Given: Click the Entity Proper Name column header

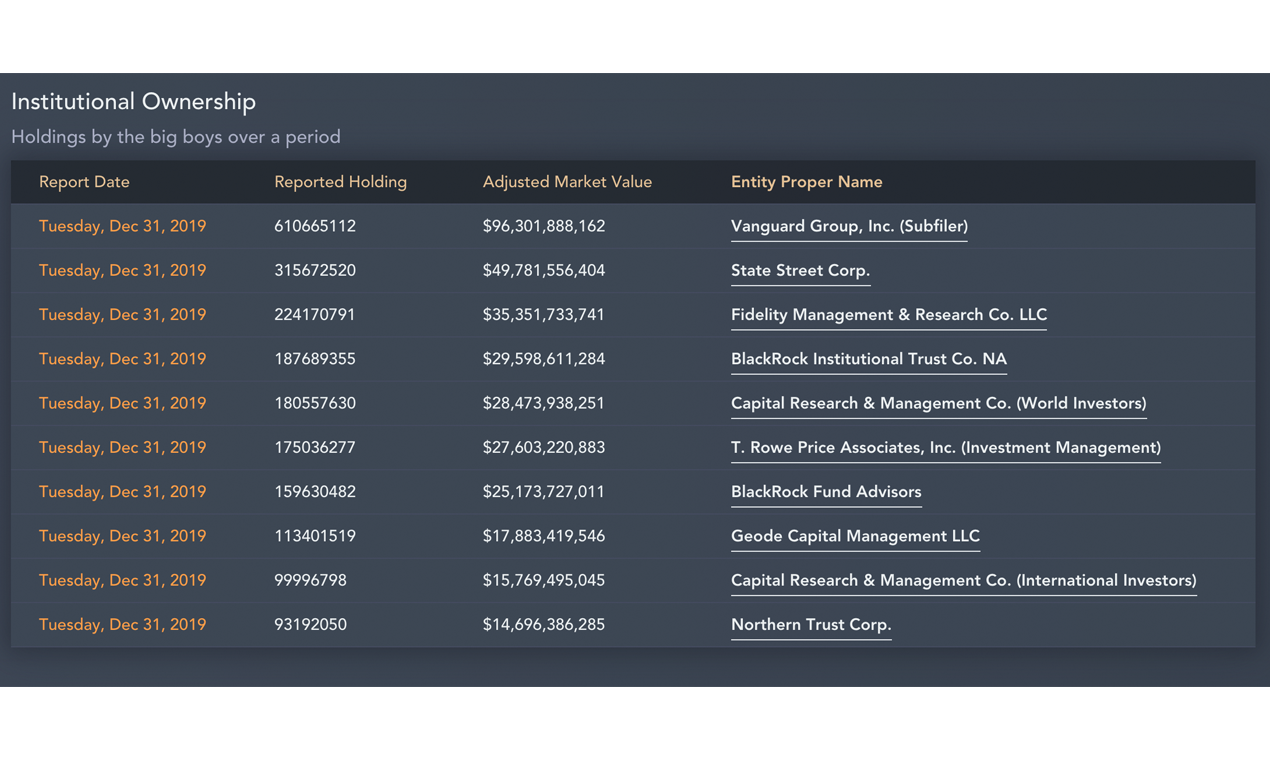Looking at the screenshot, I should tap(807, 182).
